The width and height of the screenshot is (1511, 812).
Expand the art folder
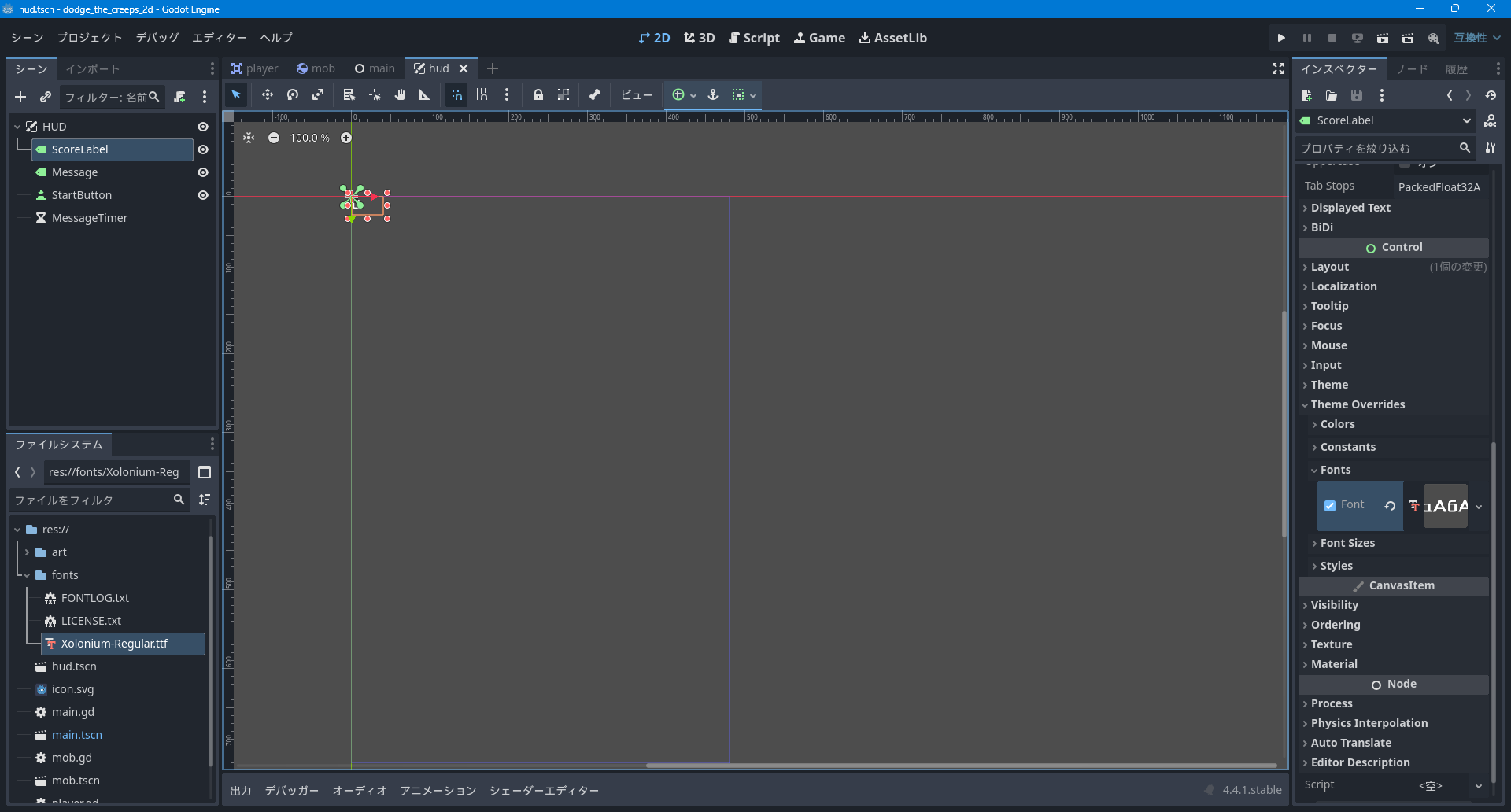click(27, 552)
